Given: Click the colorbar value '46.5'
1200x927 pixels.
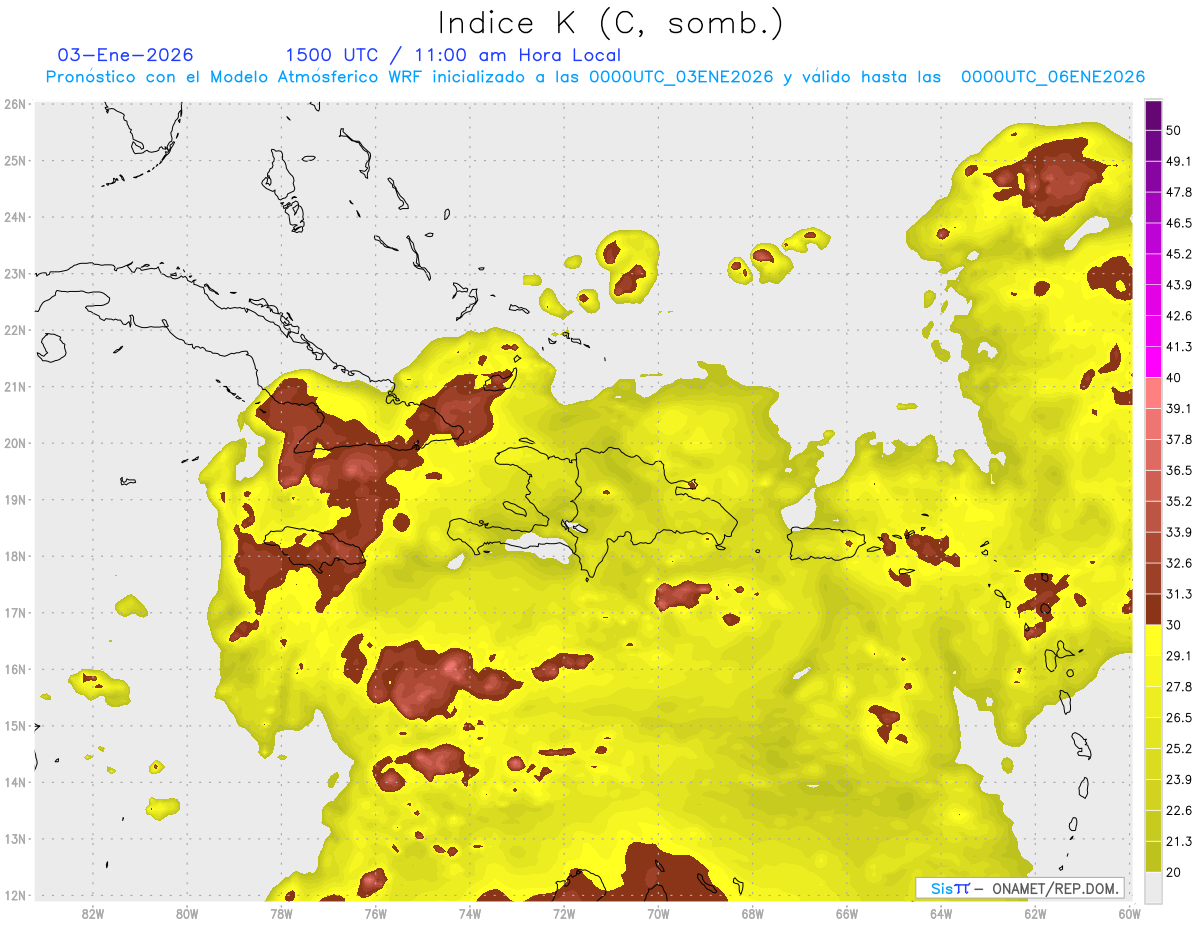Looking at the screenshot, I should pyautogui.click(x=1178, y=223).
